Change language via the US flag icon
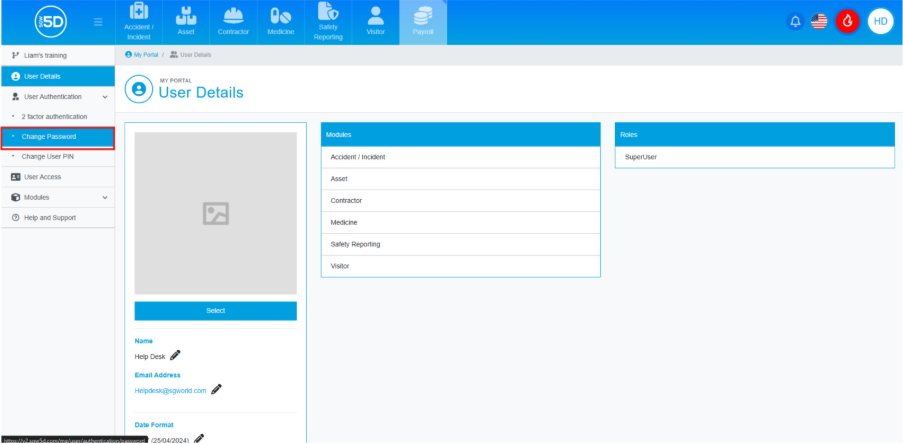Viewport: 903px width, 444px height. tap(819, 22)
